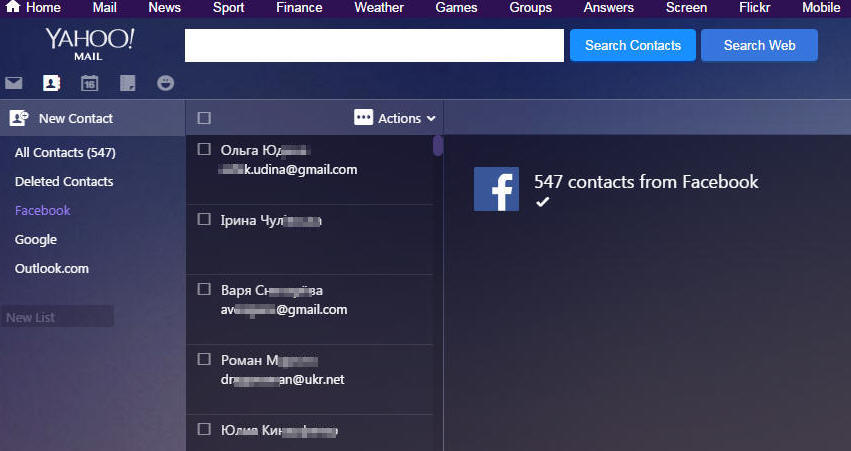The image size is (851, 451).
Task: Open the Groups menu item
Action: [x=530, y=8]
